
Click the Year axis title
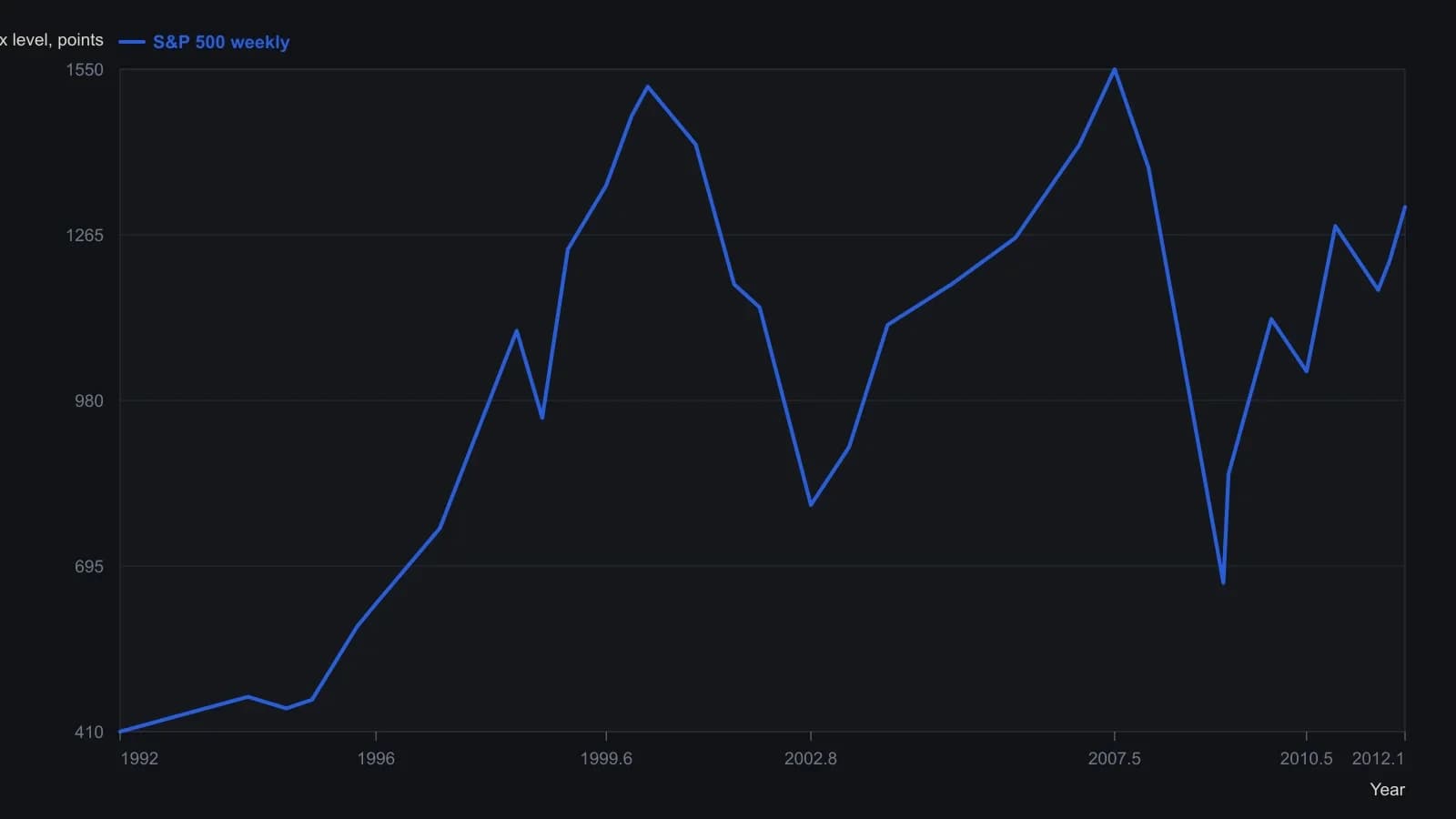[1388, 790]
